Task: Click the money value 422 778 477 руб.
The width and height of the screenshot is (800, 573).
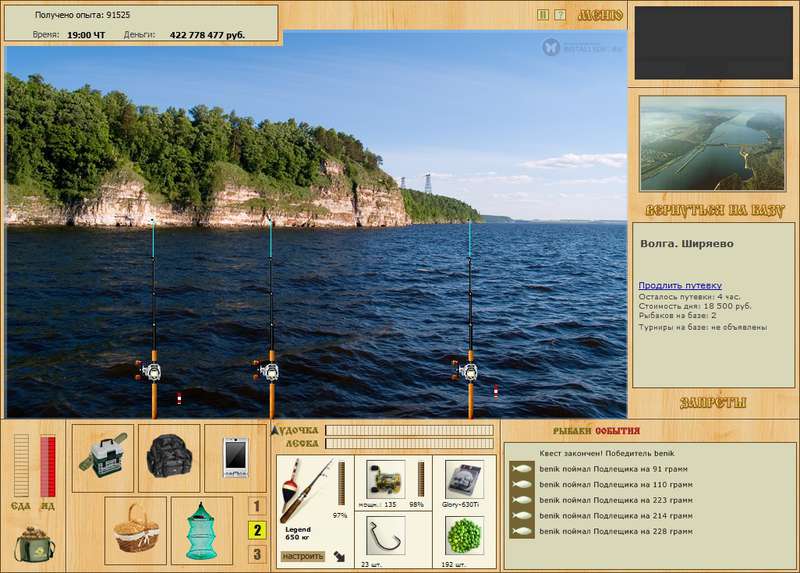Action: pyautogui.click(x=207, y=35)
